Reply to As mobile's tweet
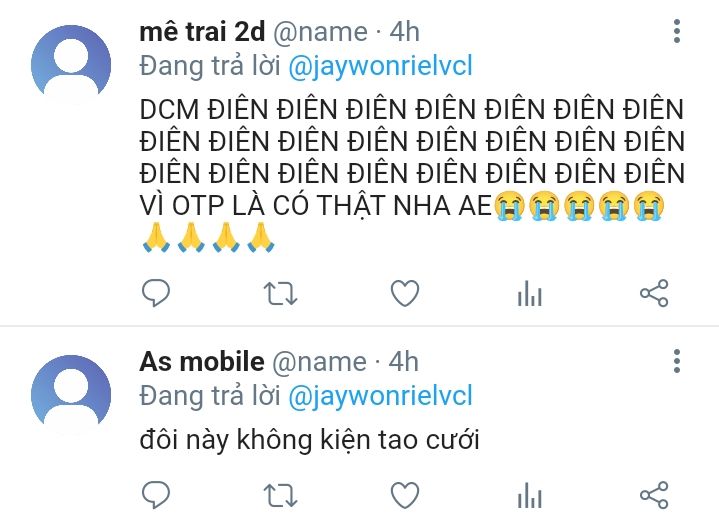The width and height of the screenshot is (719, 525). tap(156, 495)
